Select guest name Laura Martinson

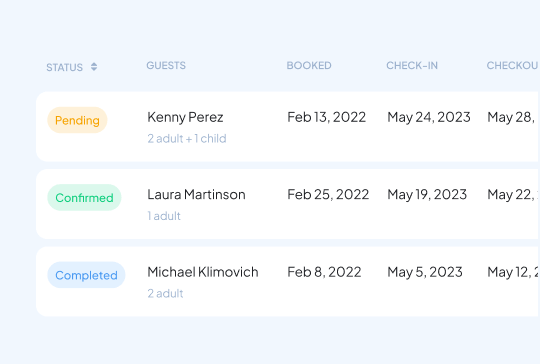(196, 195)
